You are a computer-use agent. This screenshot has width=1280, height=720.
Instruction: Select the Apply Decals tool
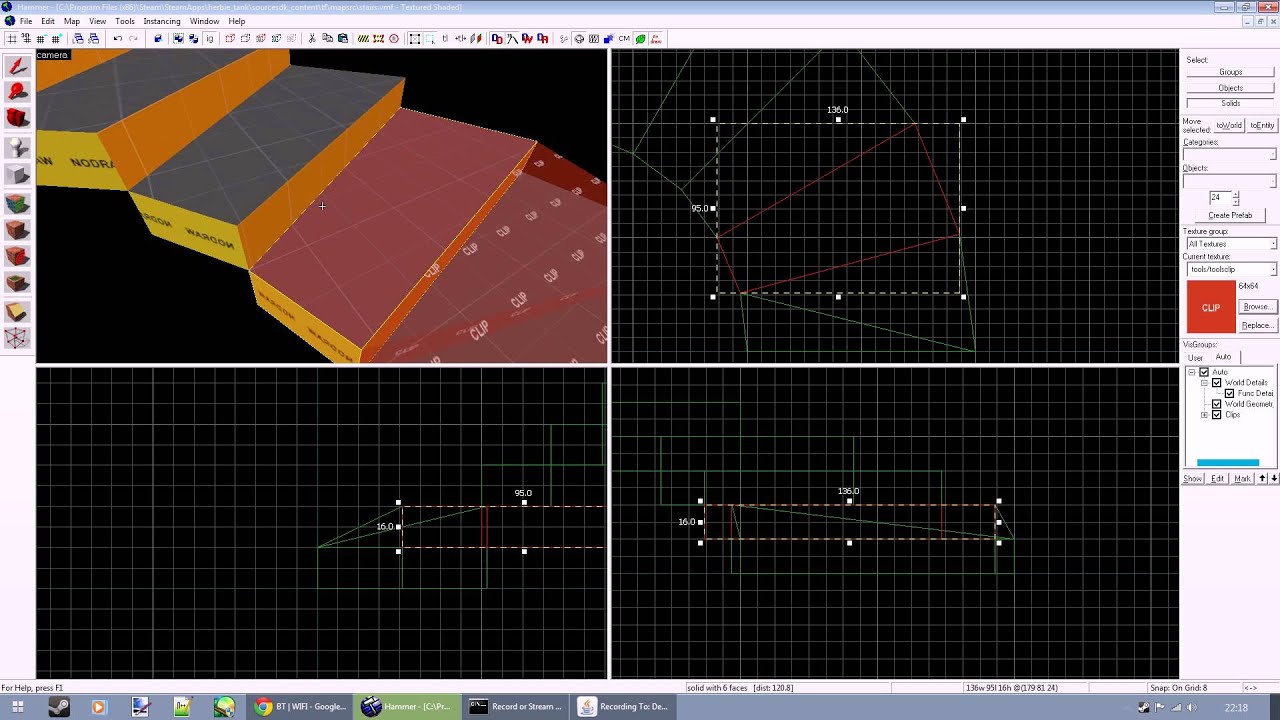point(17,257)
